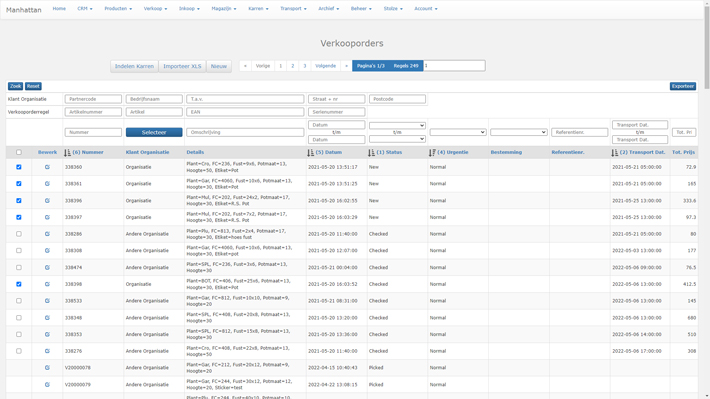Open edit icon for order 338348
710x399 pixels.
click(x=47, y=318)
